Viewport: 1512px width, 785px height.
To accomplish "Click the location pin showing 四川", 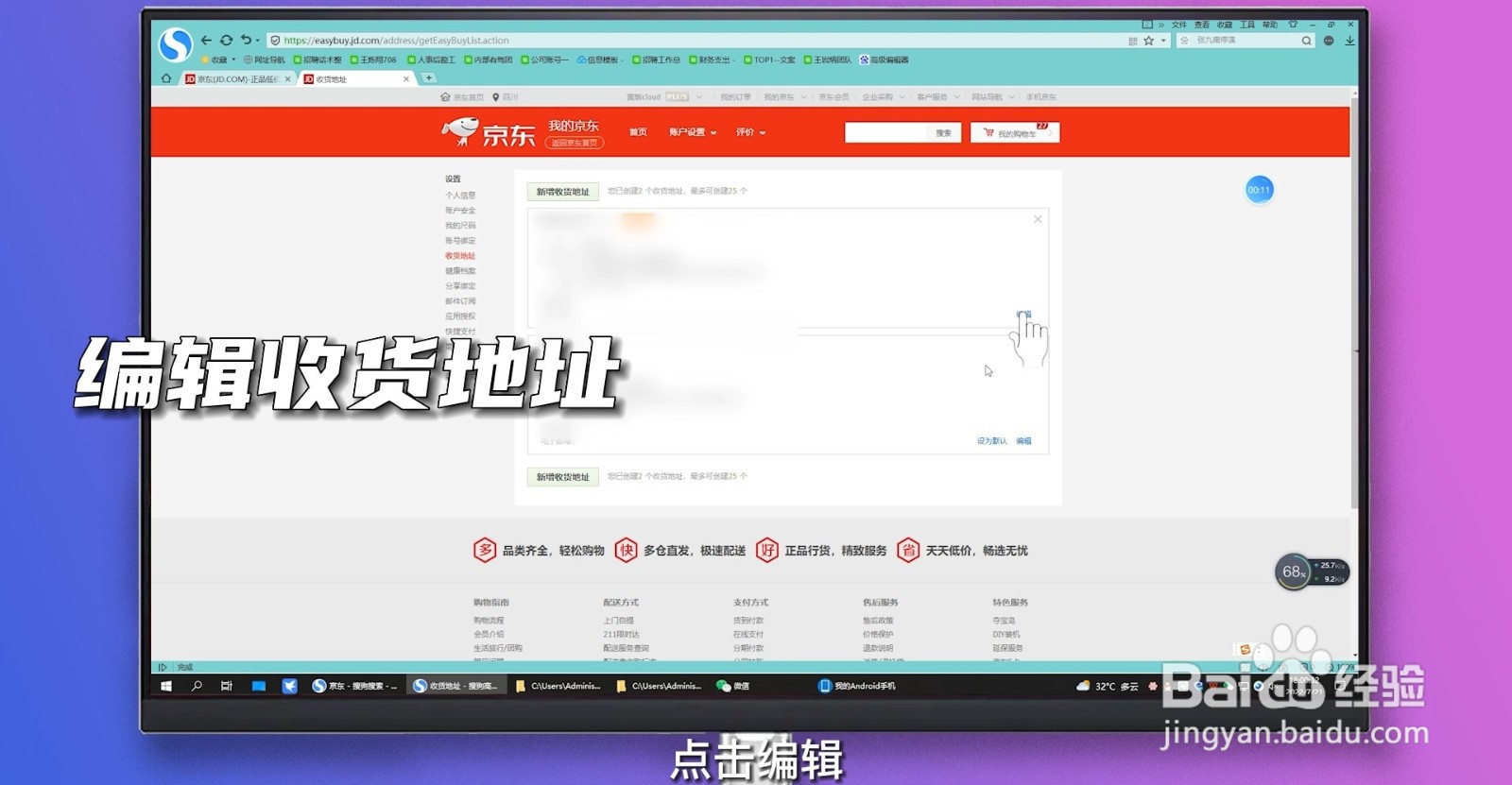I will click(x=506, y=97).
